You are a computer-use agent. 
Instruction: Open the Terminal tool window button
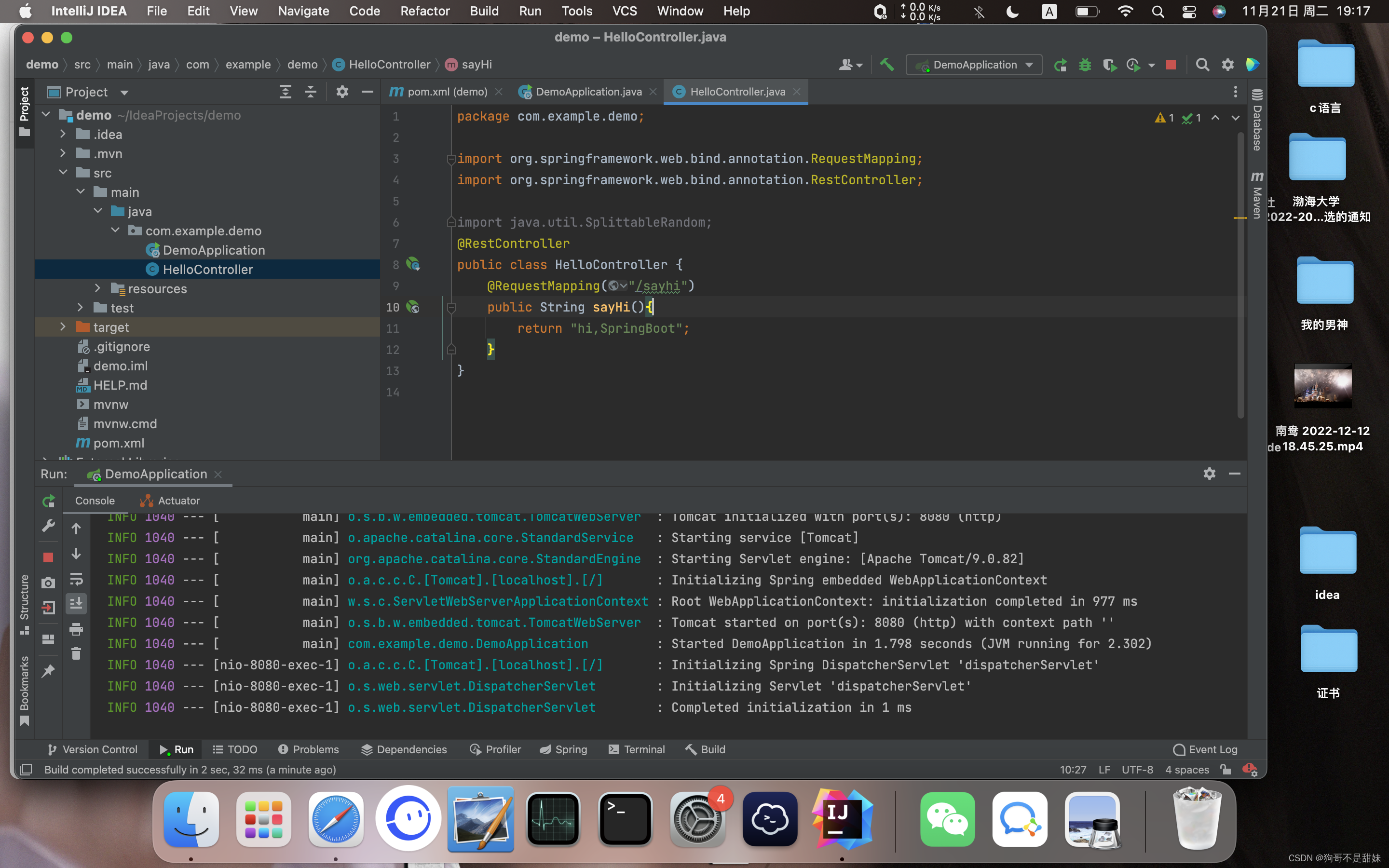pos(637,749)
